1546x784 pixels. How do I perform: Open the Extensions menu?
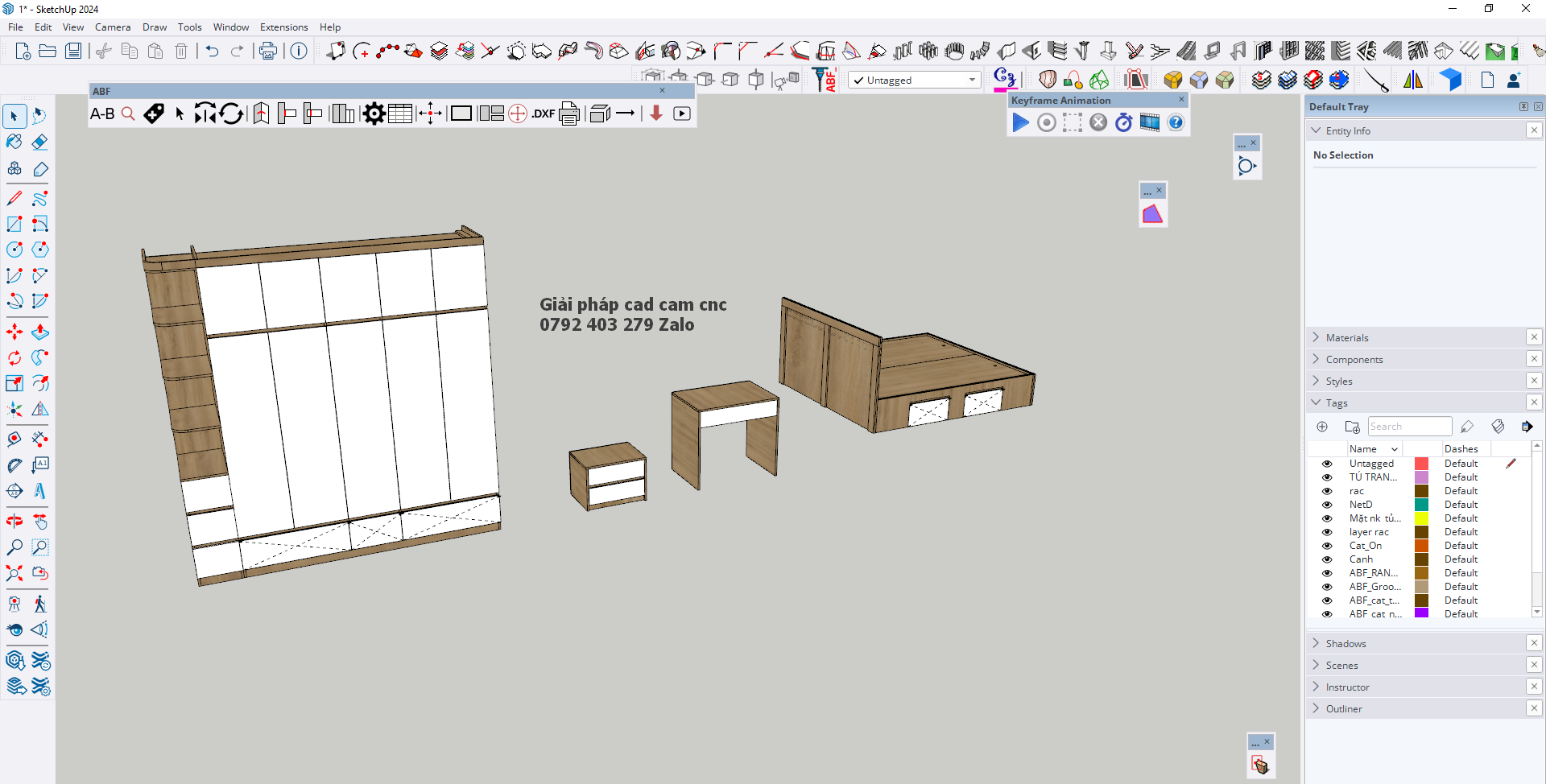point(283,27)
